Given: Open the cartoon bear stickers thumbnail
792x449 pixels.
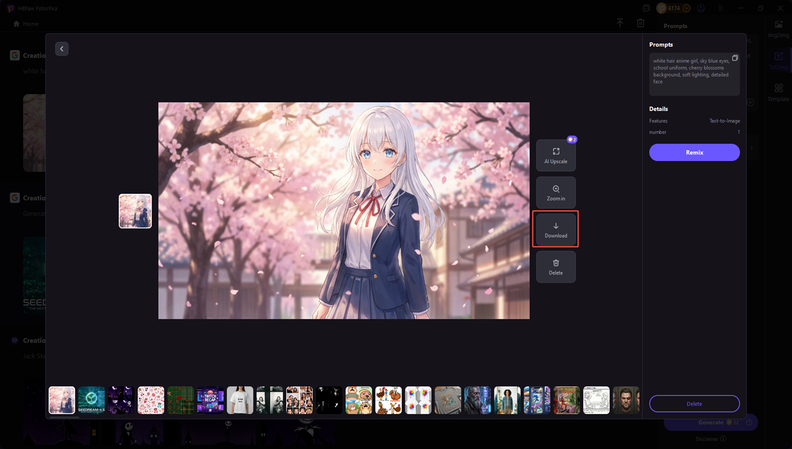Looking at the screenshot, I should coord(359,400).
